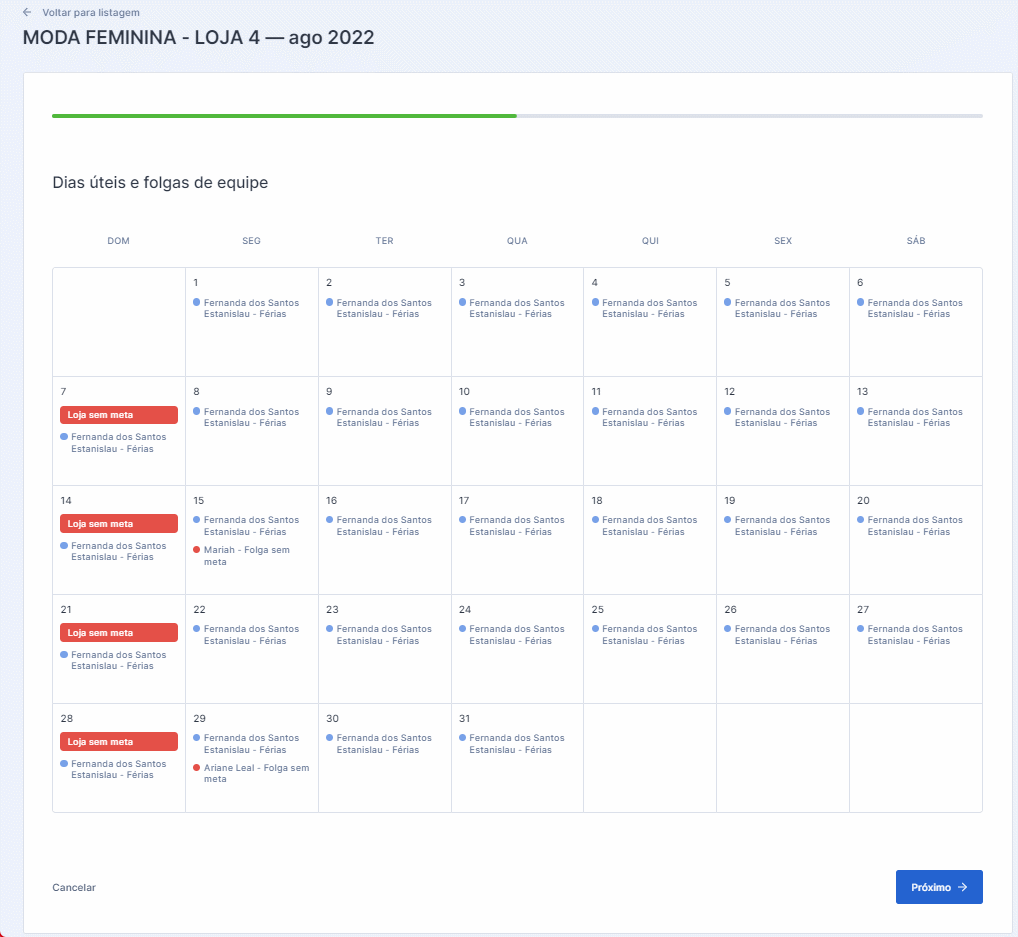Open the Voltar para listagem link
Viewport: 1018px width, 937px height.
pos(90,13)
